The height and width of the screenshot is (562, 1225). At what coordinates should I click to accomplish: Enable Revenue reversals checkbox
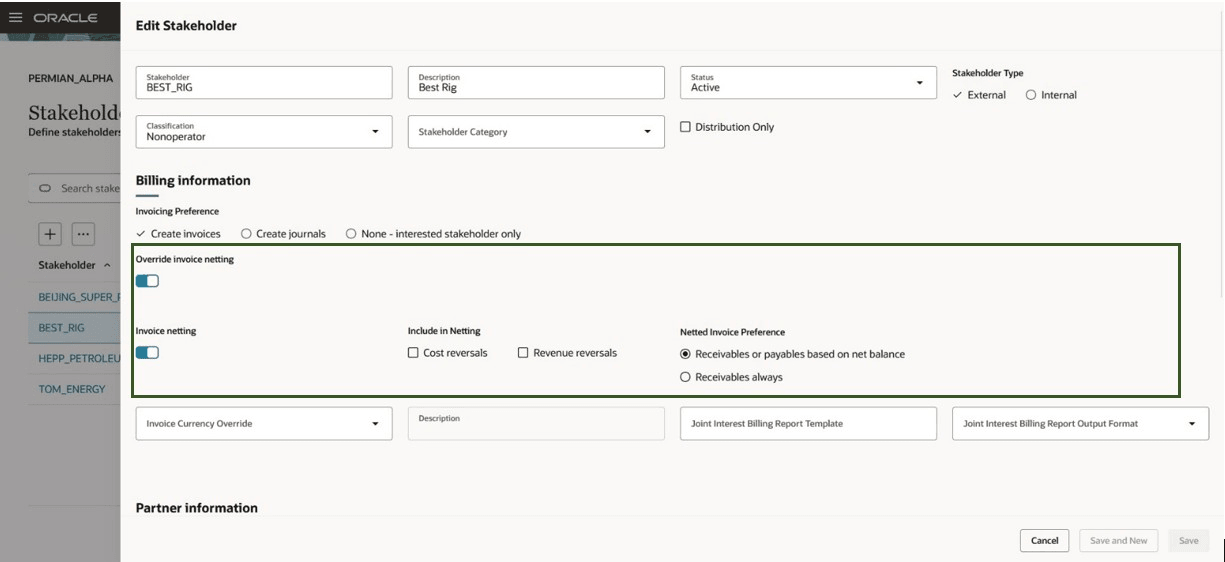[523, 353]
